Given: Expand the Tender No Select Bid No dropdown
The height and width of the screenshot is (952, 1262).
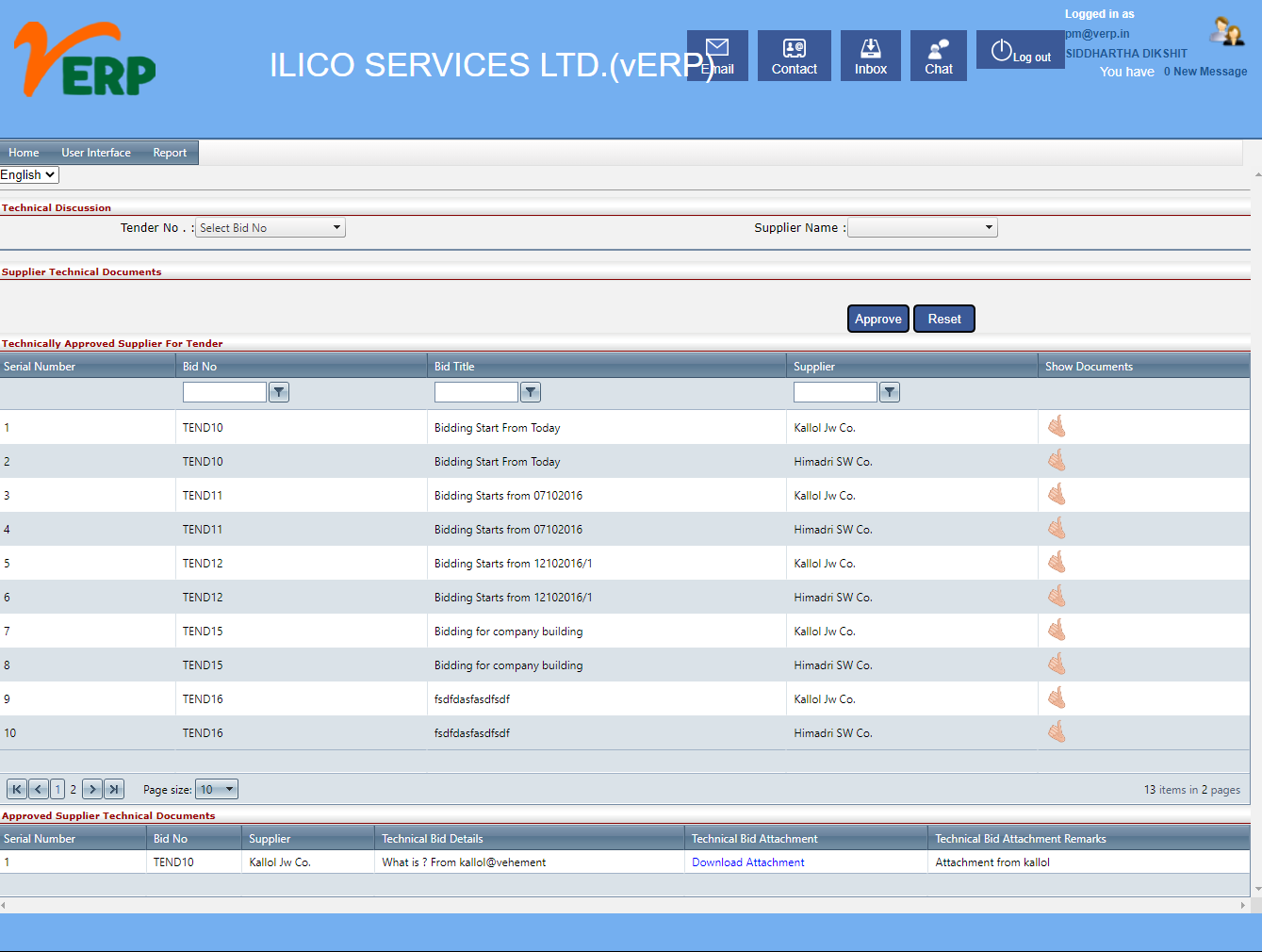Looking at the screenshot, I should pos(270,228).
